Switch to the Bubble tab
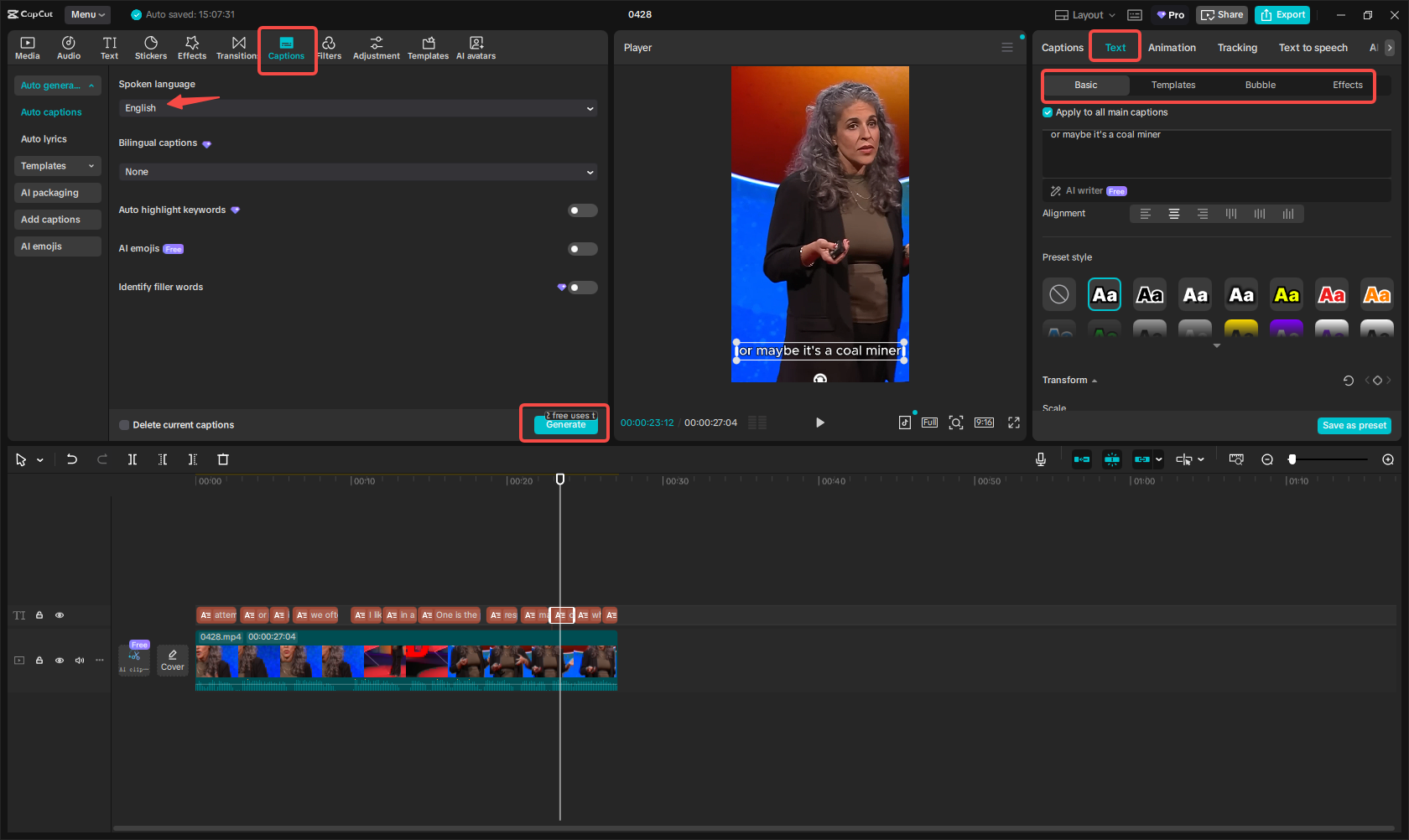Viewport: 1409px width, 840px height. (1260, 85)
